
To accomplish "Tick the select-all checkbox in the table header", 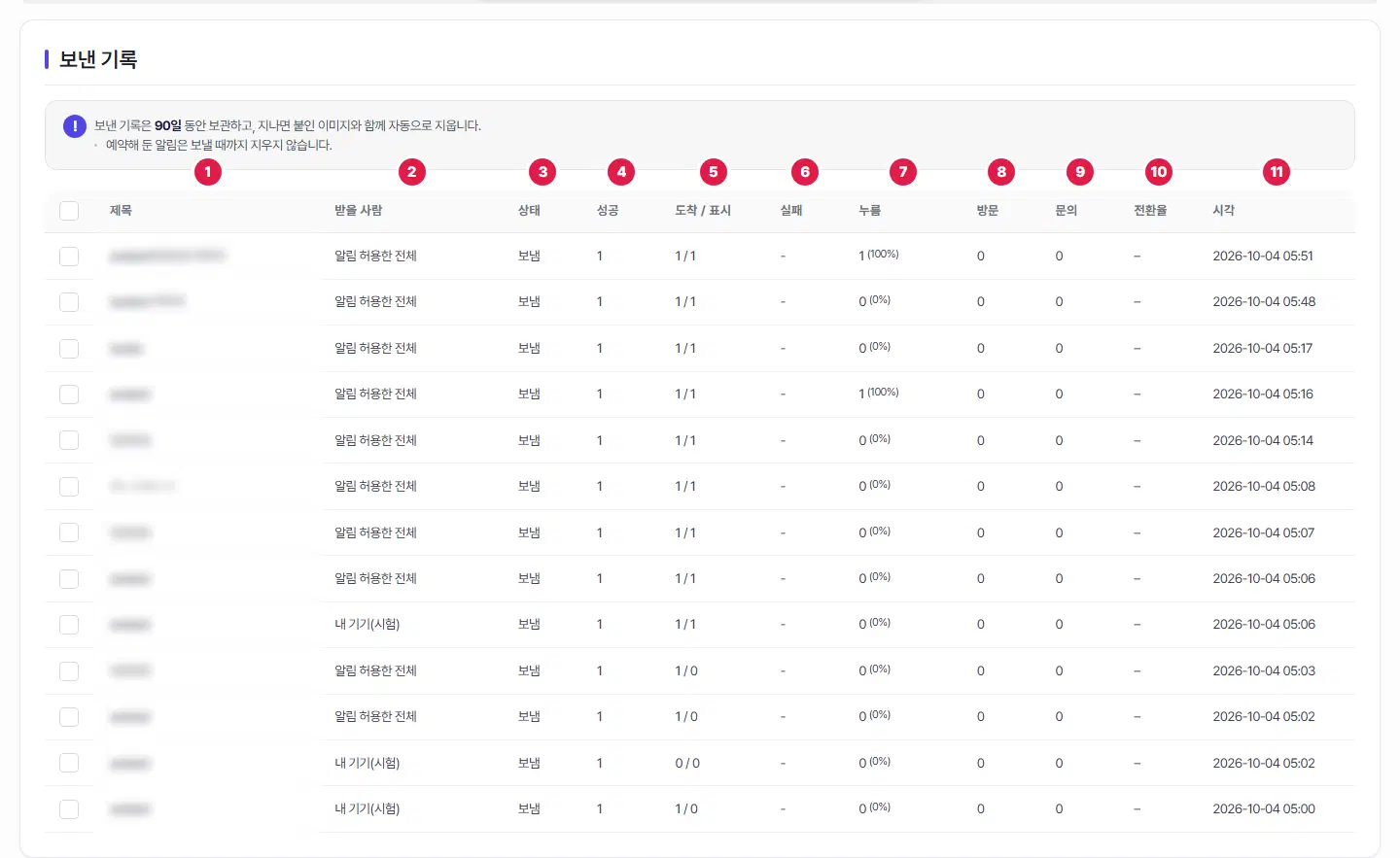I will [x=69, y=211].
